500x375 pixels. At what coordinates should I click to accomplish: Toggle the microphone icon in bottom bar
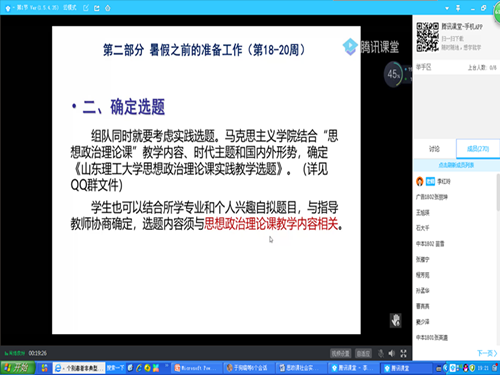(381, 353)
